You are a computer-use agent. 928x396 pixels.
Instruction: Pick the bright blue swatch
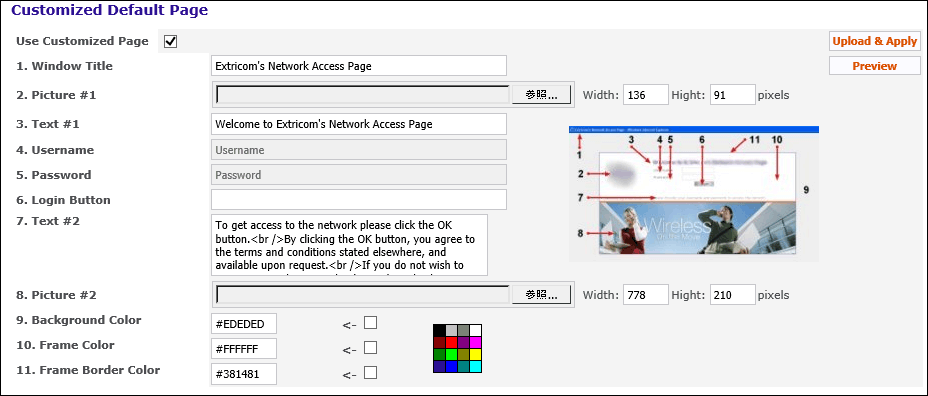[452, 366]
